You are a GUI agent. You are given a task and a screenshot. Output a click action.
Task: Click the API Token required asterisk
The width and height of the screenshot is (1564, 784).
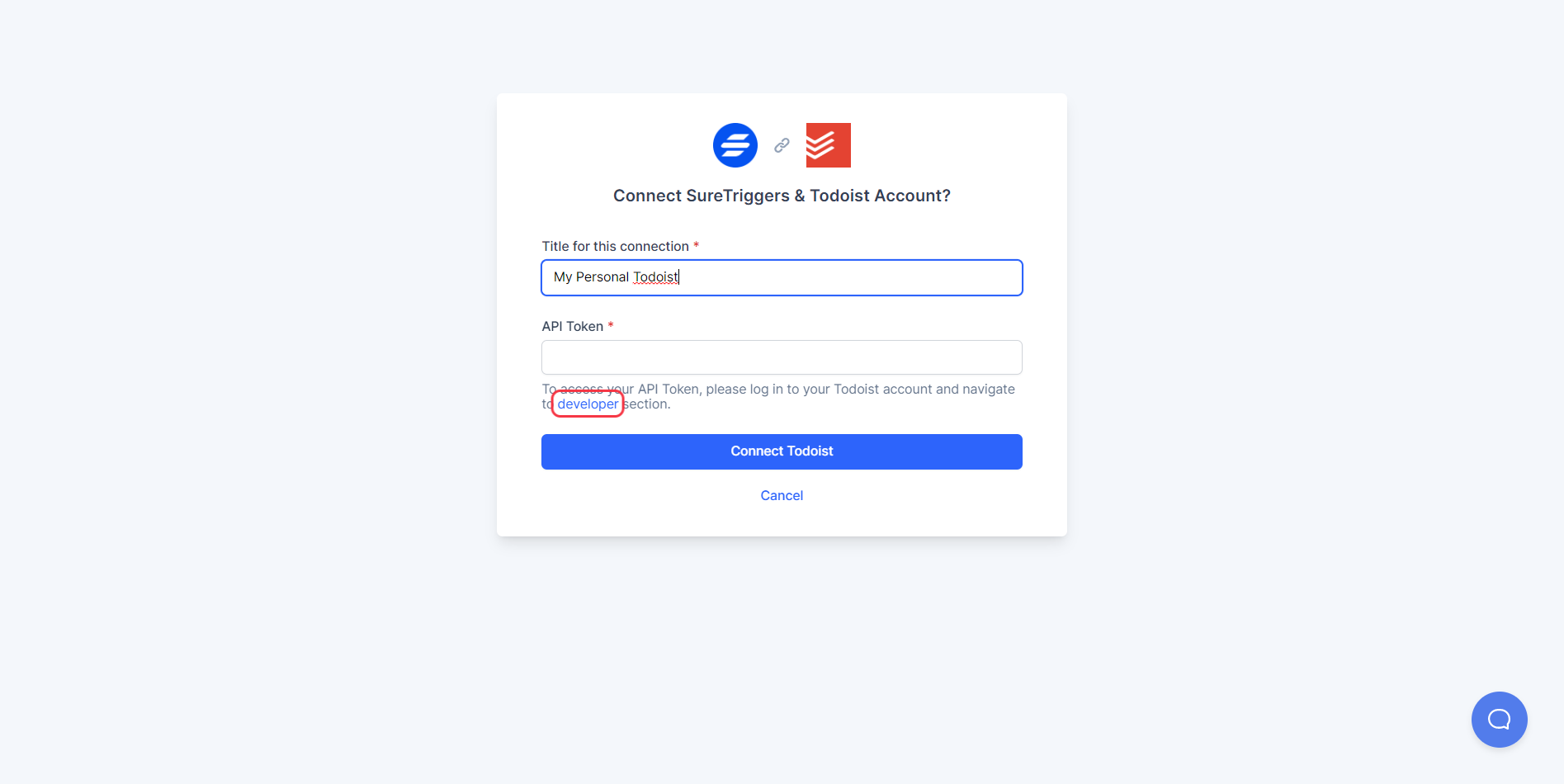611,325
